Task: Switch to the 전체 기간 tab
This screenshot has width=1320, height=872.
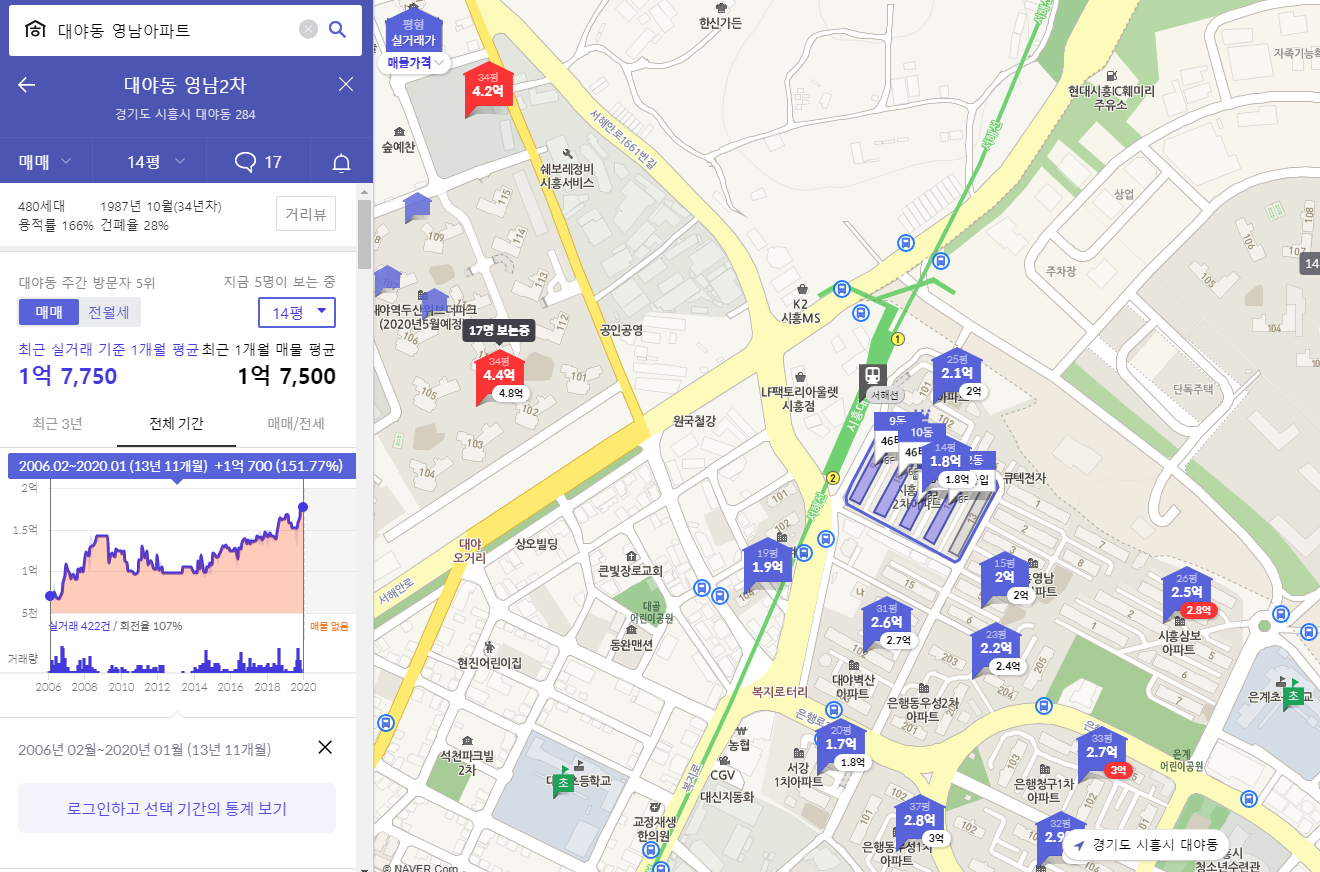Action: (x=176, y=423)
